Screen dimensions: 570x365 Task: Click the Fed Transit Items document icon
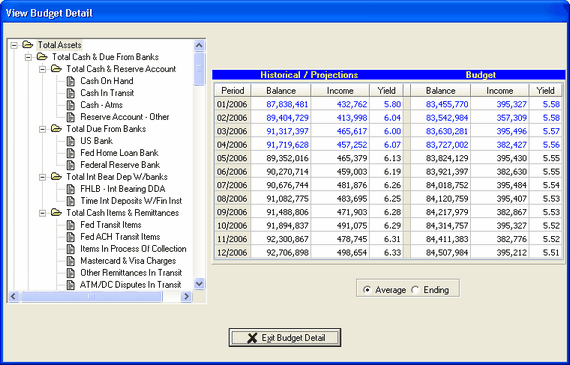[x=71, y=225]
